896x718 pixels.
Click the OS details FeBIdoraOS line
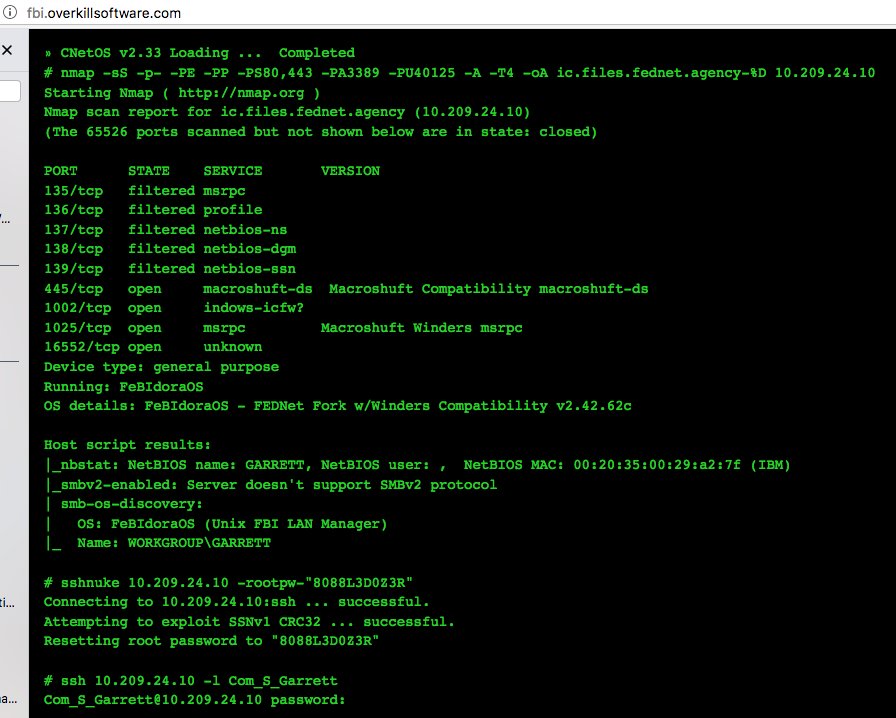(337, 406)
